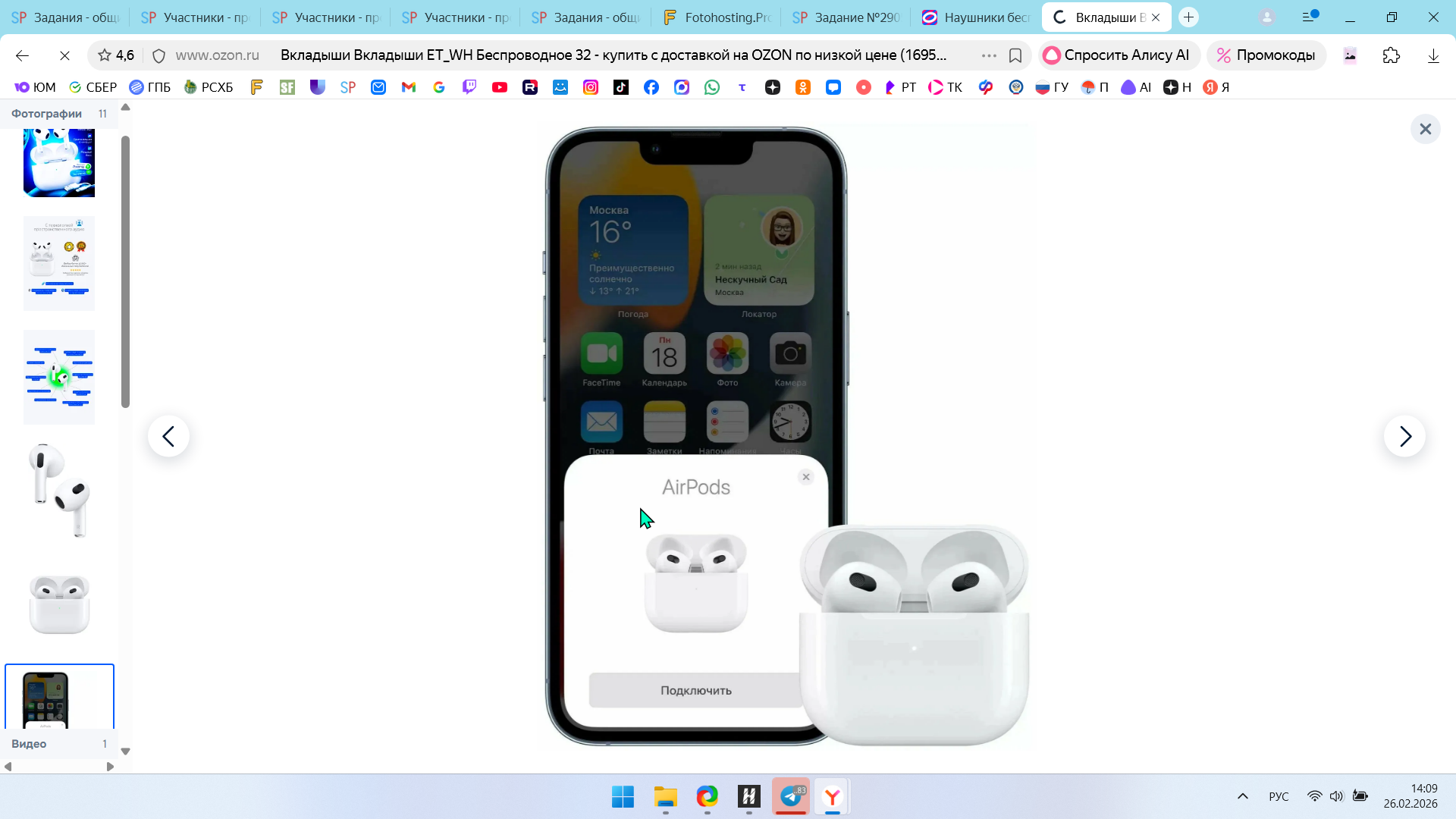Image resolution: width=1456 pixels, height=819 pixels.
Task: Click the bookmark page icon in address bar
Action: (1015, 55)
